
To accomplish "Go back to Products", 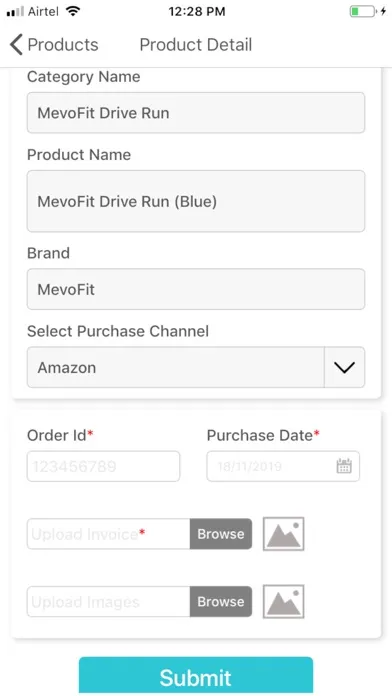I will click(54, 45).
